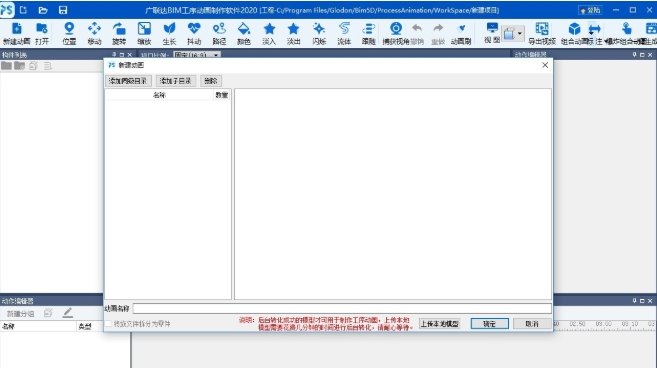This screenshot has height=368, width=657.
Task: Select the 旋转 rotate animation tool
Action: 119,34
